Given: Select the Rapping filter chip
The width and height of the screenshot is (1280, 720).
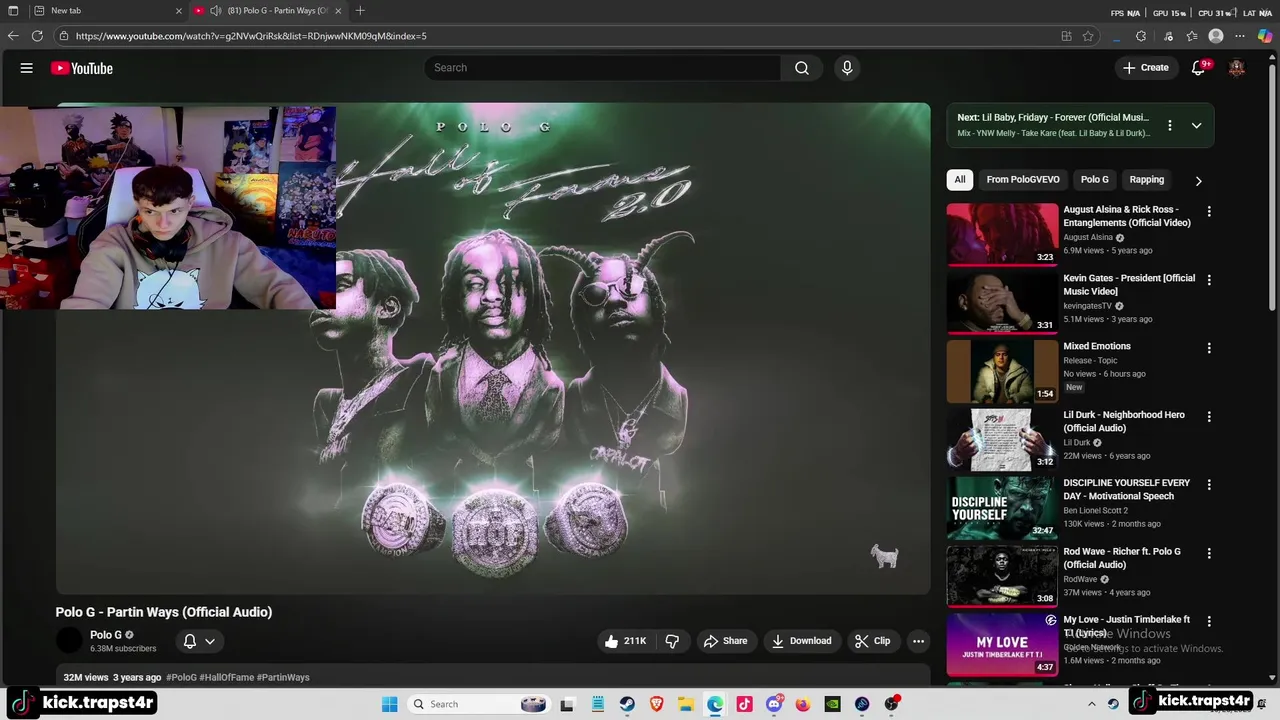Looking at the screenshot, I should point(1146,180).
